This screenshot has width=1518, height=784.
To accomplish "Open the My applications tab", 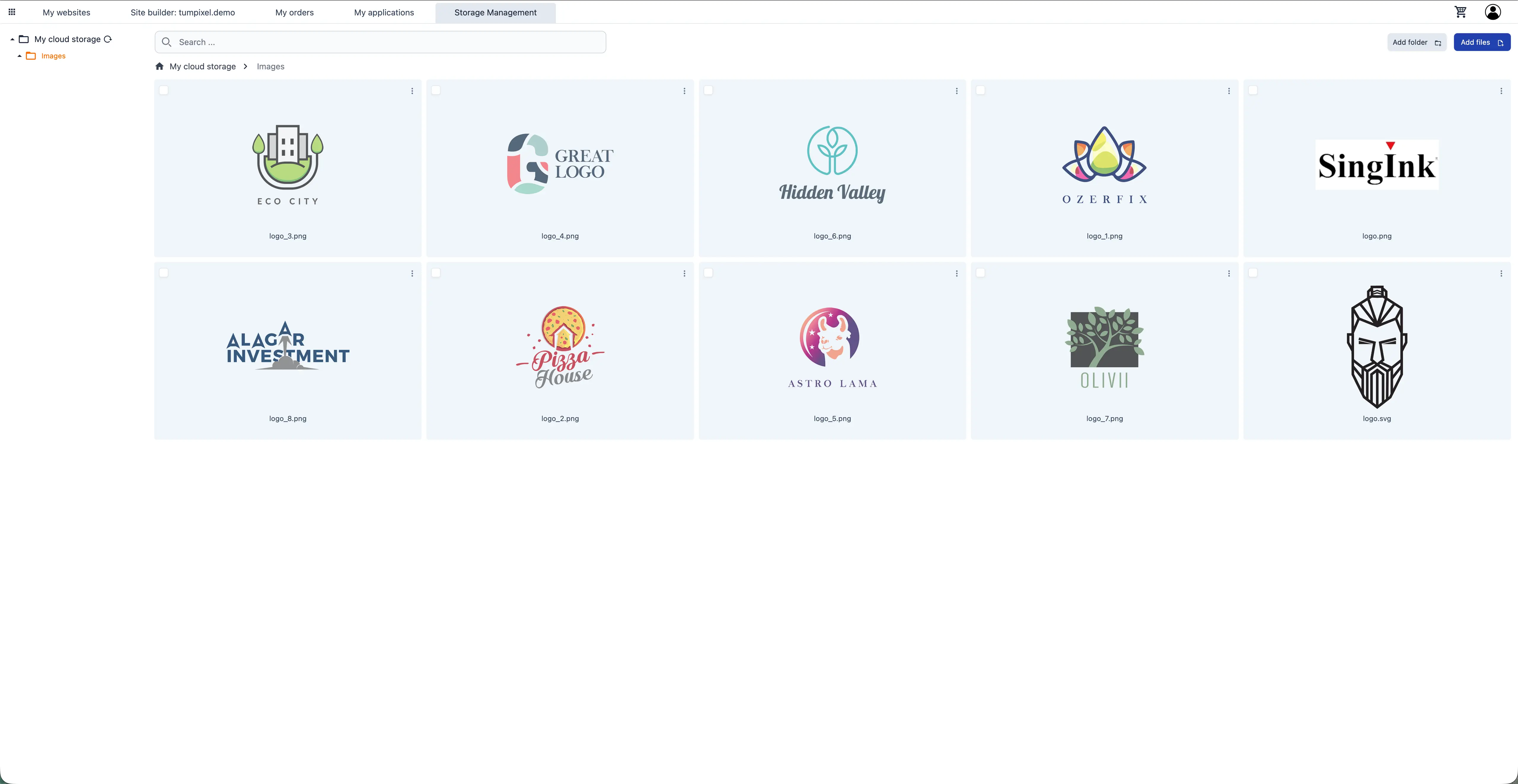I will tap(384, 12).
